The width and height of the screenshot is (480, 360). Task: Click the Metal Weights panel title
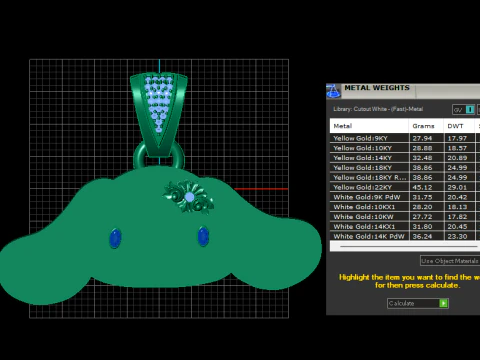(377, 88)
